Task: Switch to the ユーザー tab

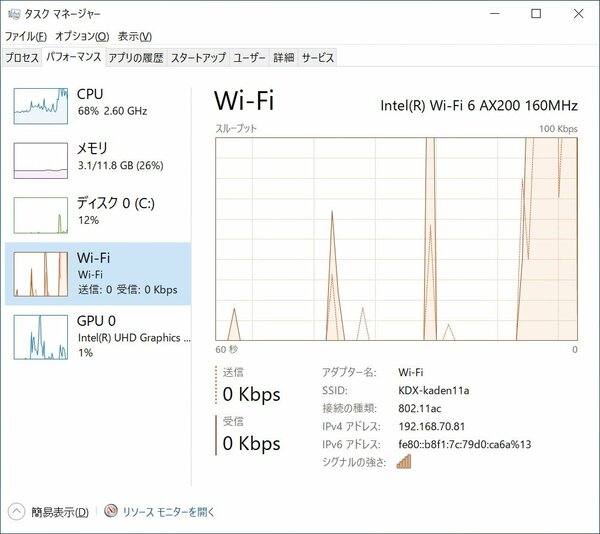Action: (x=249, y=58)
